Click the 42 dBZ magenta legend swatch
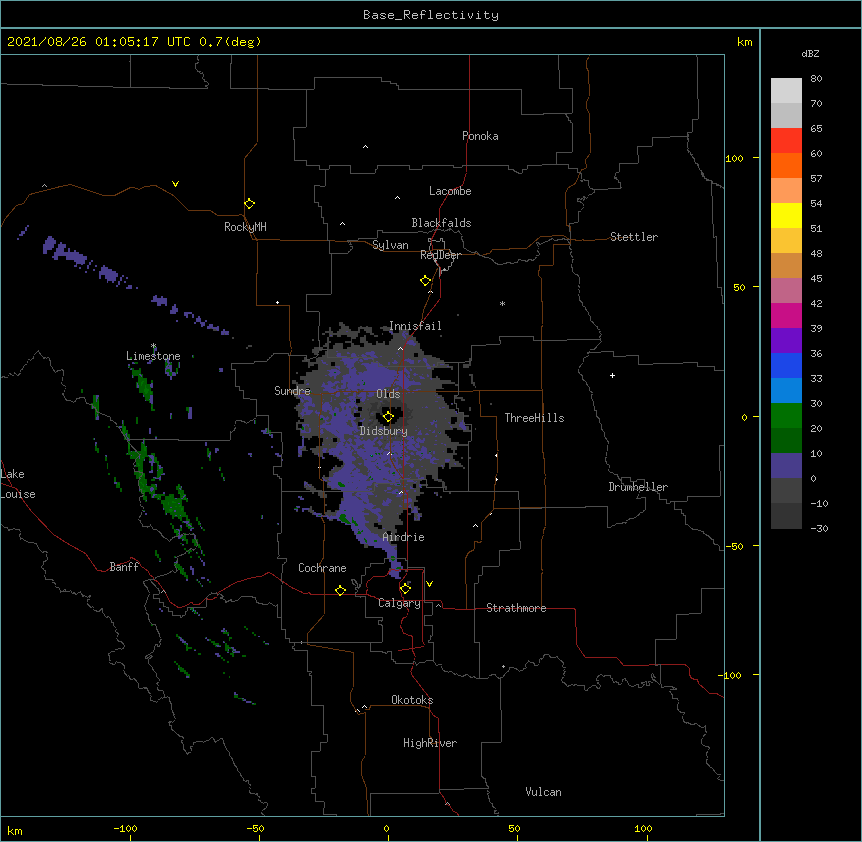The height and width of the screenshot is (842, 862). (x=786, y=315)
